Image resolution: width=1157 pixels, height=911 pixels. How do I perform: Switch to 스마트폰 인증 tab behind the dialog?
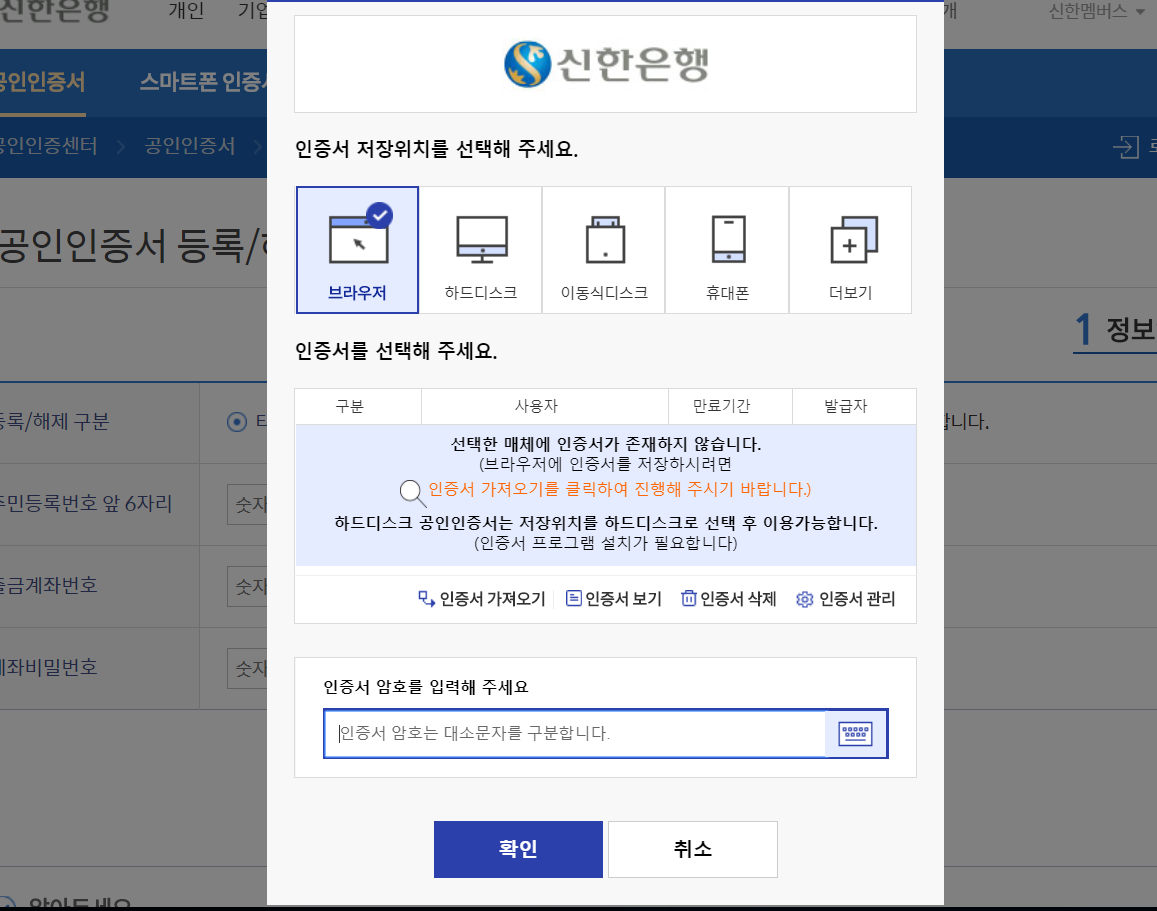(x=203, y=82)
